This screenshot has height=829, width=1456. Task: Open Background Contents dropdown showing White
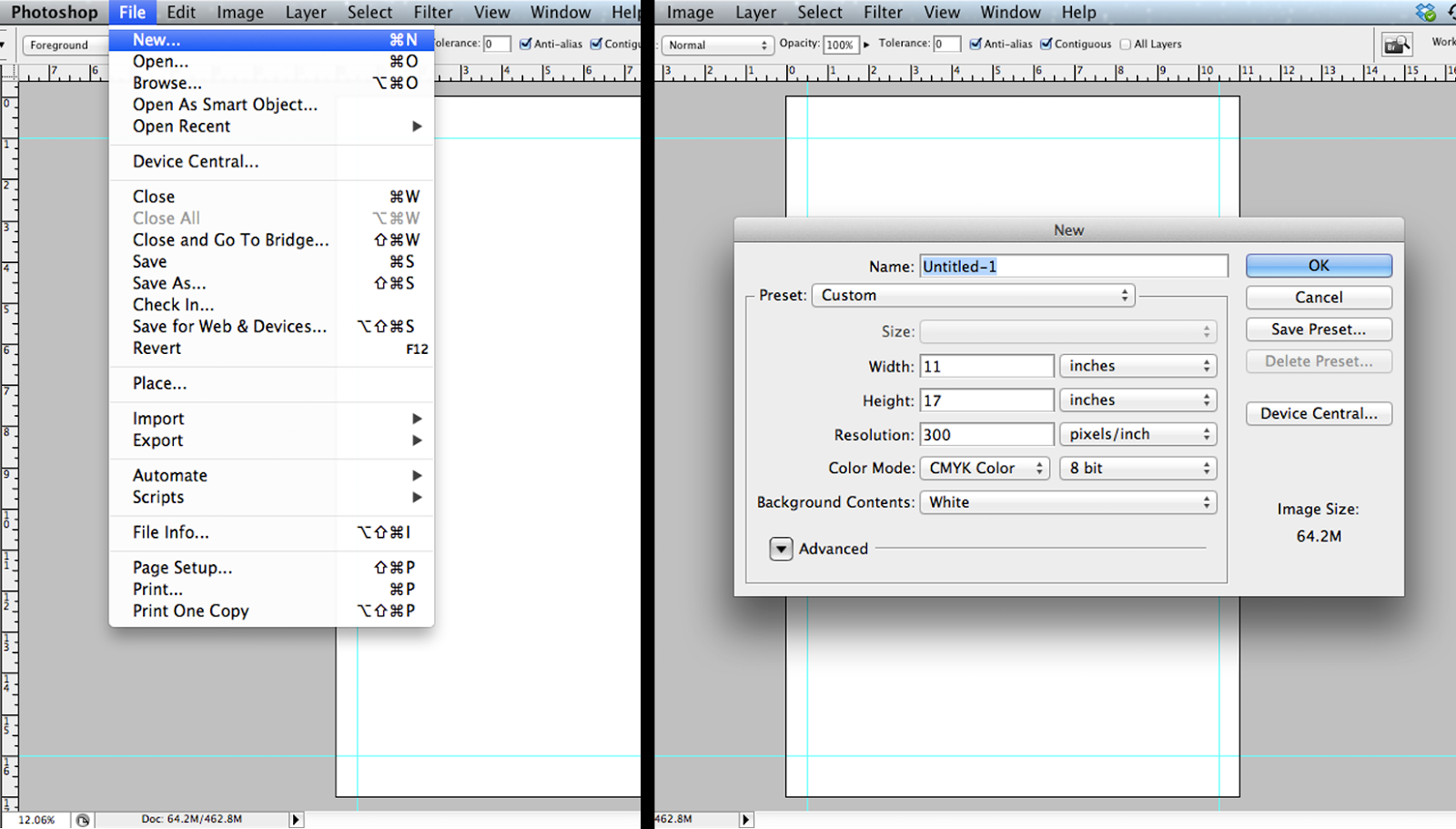pos(1068,502)
